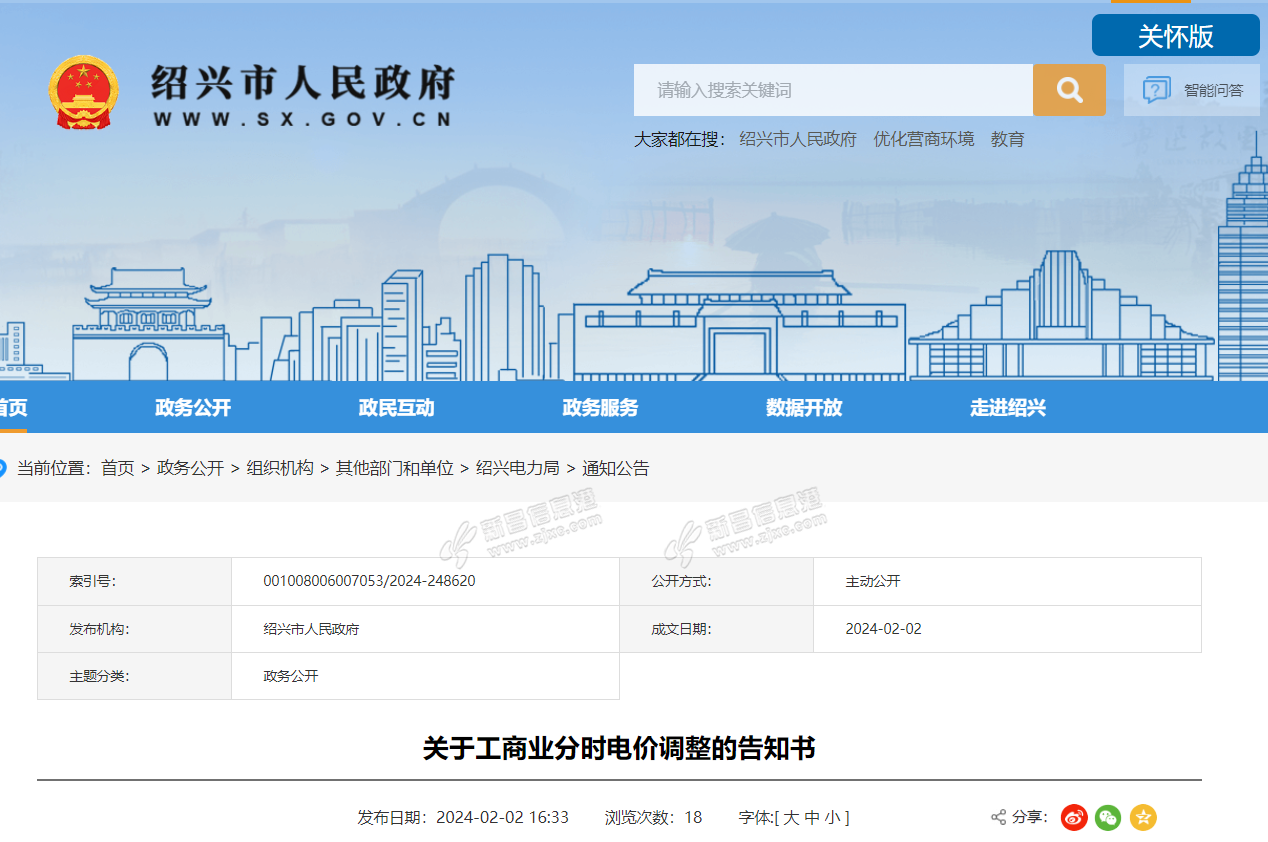The height and width of the screenshot is (842, 1268).
Task: Click 通知公告 breadcrumb link
Action: pyautogui.click(x=615, y=468)
